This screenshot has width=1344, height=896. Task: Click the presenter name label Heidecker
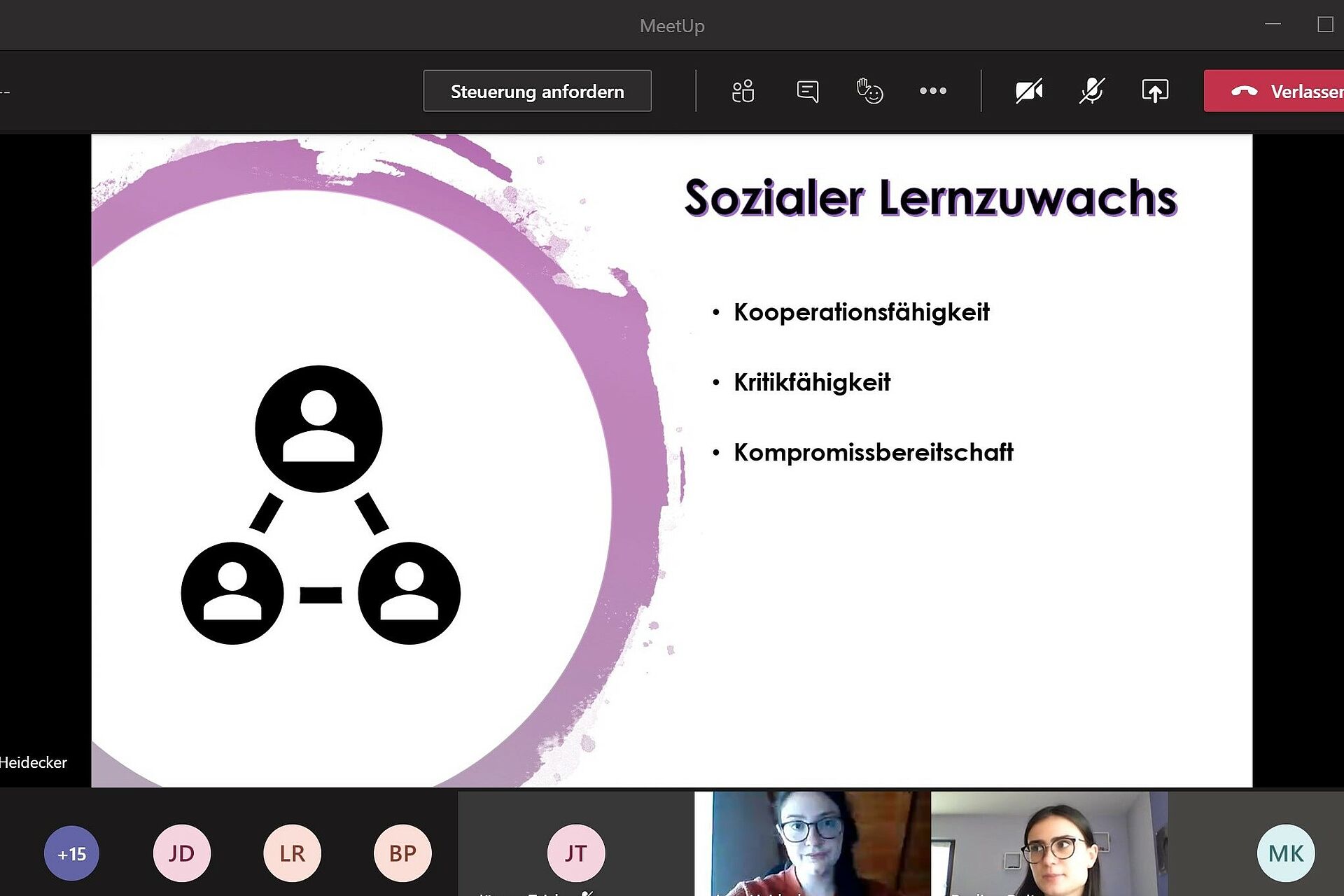click(x=34, y=762)
